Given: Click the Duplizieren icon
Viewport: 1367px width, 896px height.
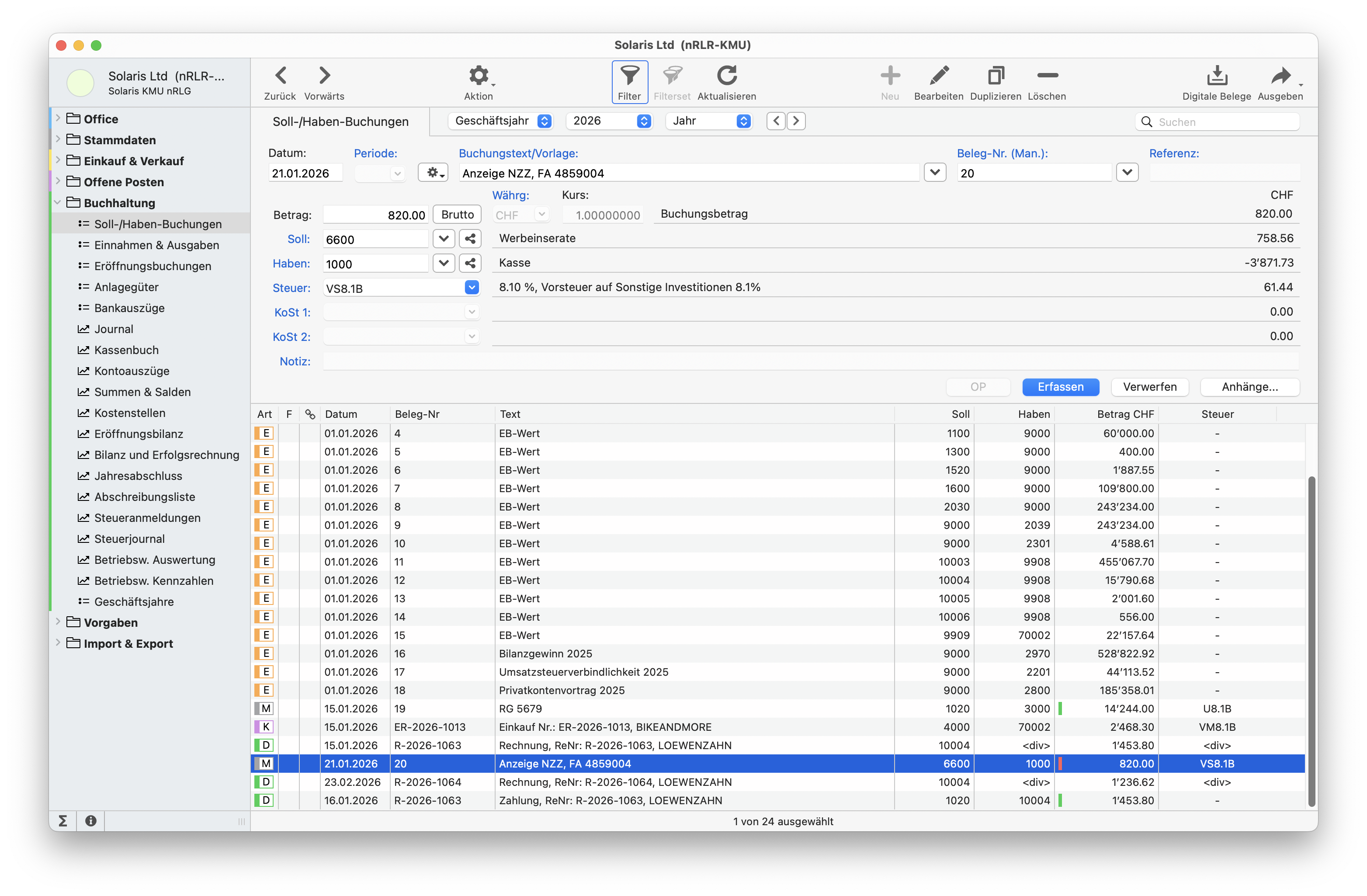Looking at the screenshot, I should pyautogui.click(x=996, y=76).
